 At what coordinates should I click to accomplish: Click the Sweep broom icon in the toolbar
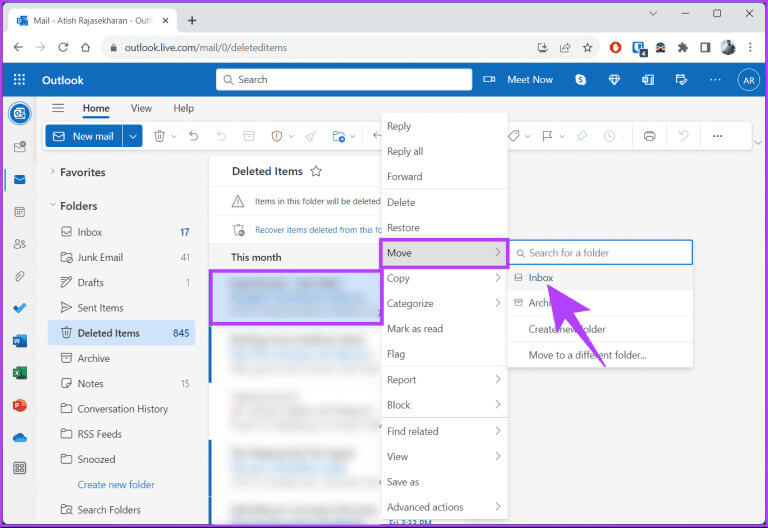click(311, 136)
